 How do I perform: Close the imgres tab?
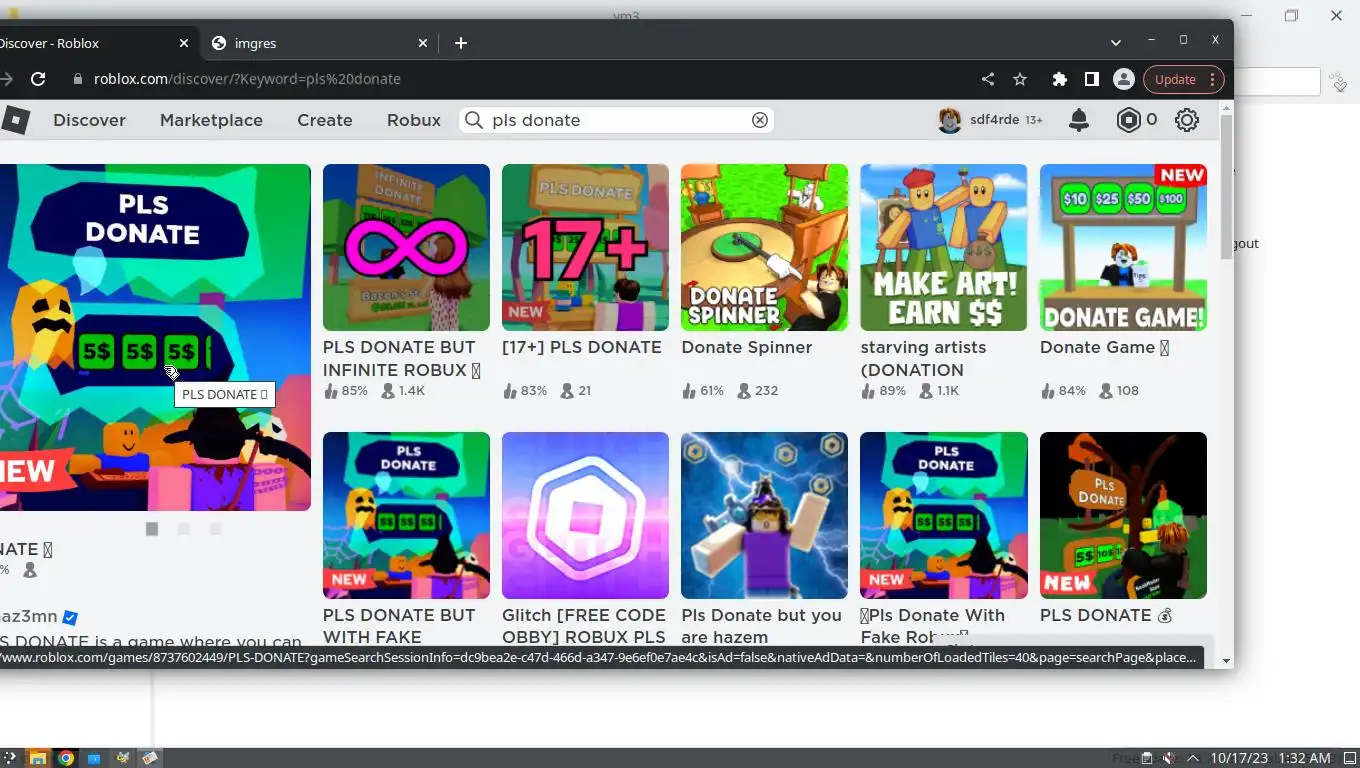(423, 43)
